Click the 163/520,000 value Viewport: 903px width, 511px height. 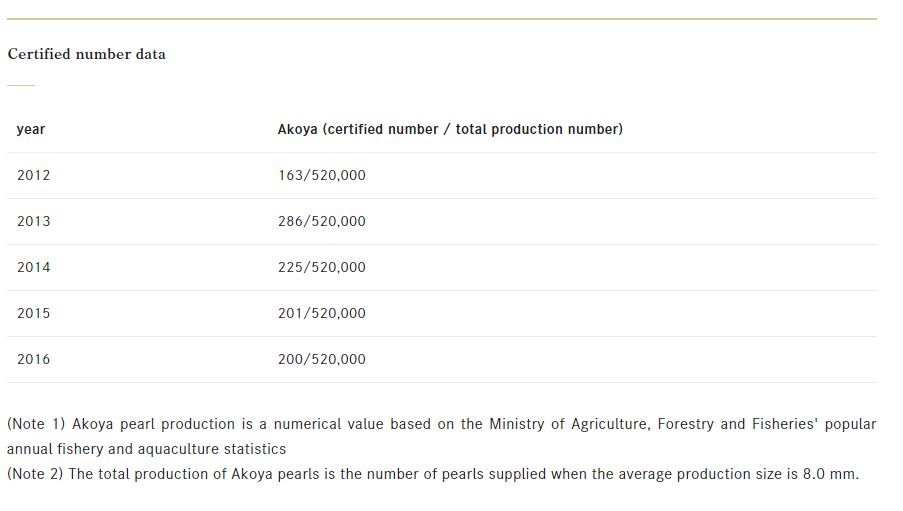[x=321, y=175]
